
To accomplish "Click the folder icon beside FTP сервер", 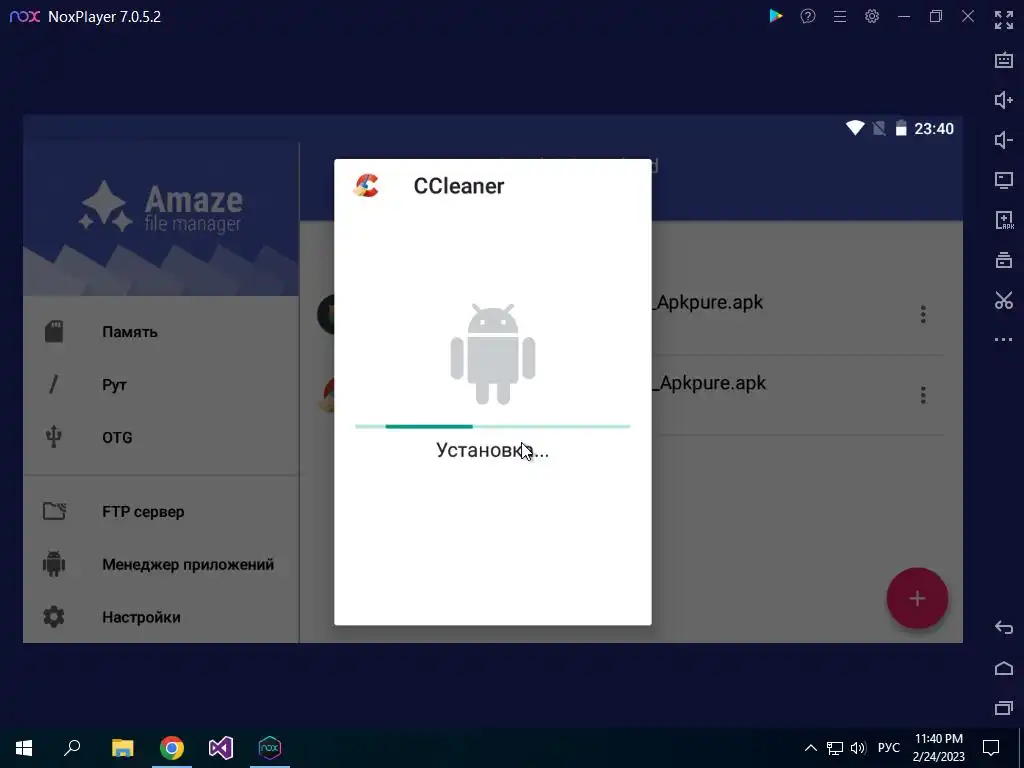I will (x=54, y=511).
